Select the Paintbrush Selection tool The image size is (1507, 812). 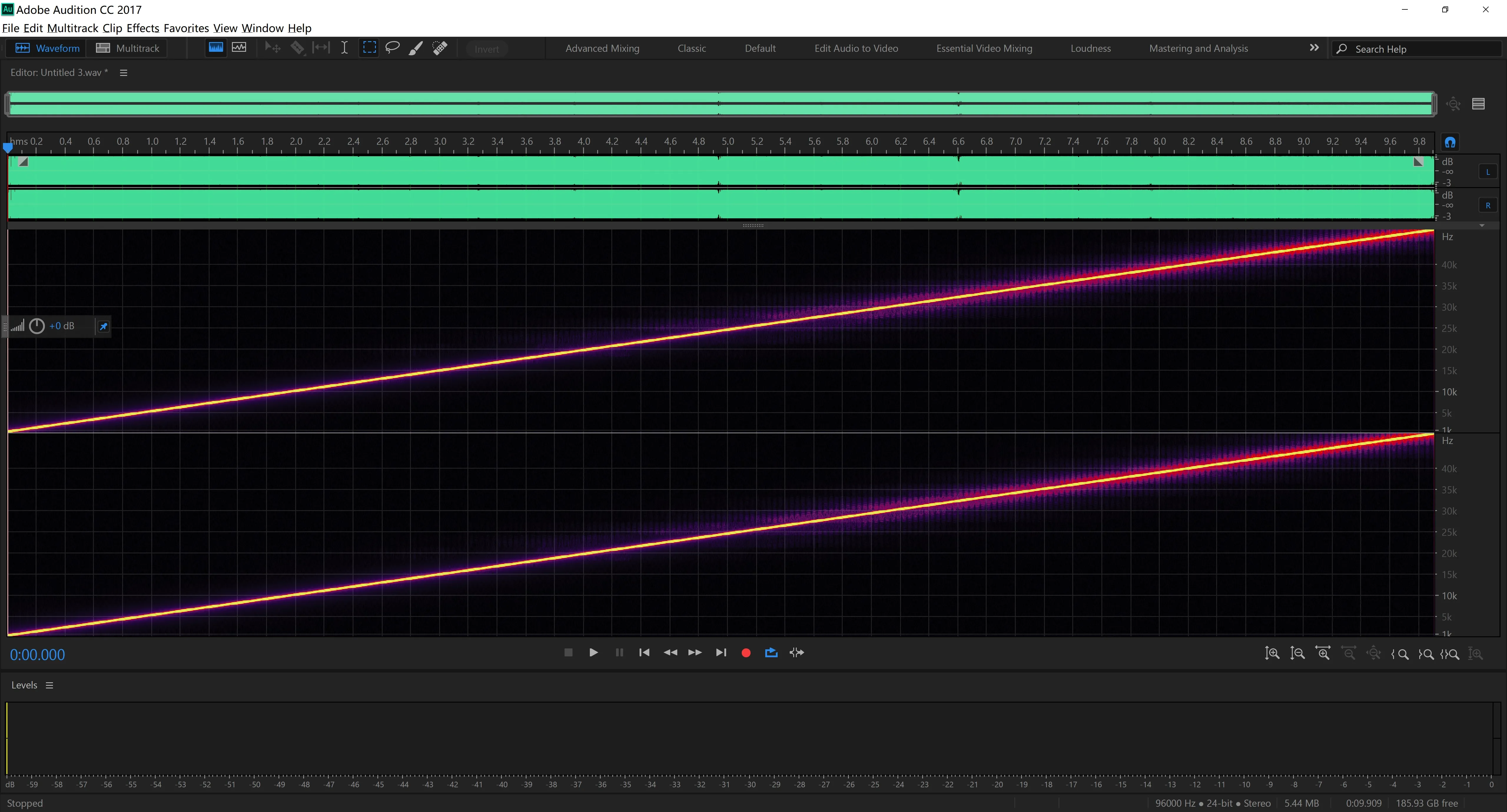[x=415, y=48]
